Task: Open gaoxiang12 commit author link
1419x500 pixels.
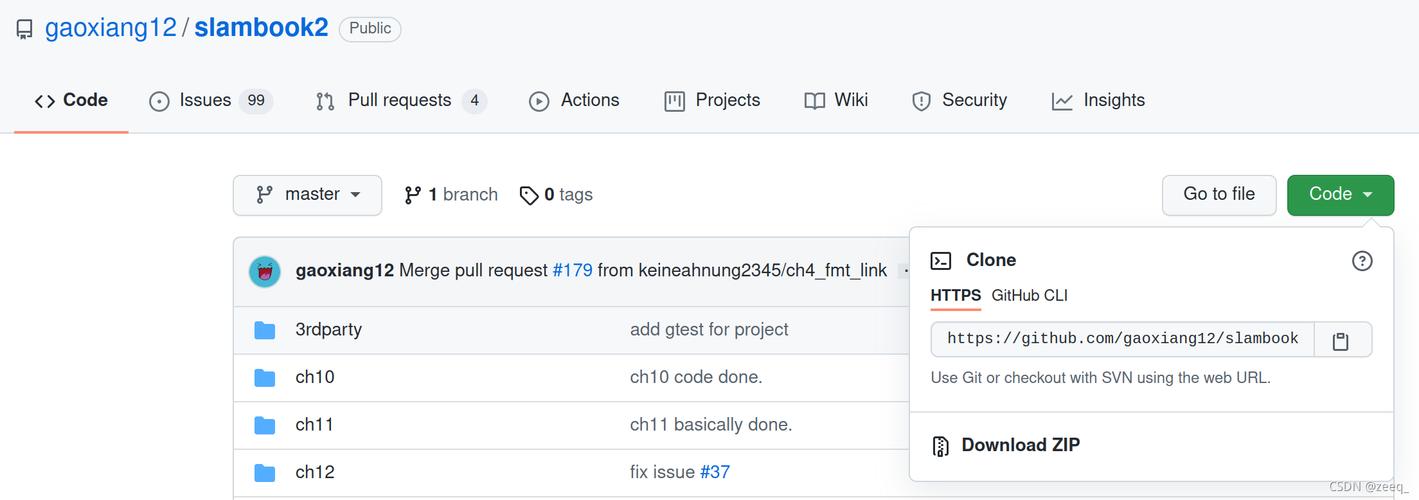Action: click(345, 271)
